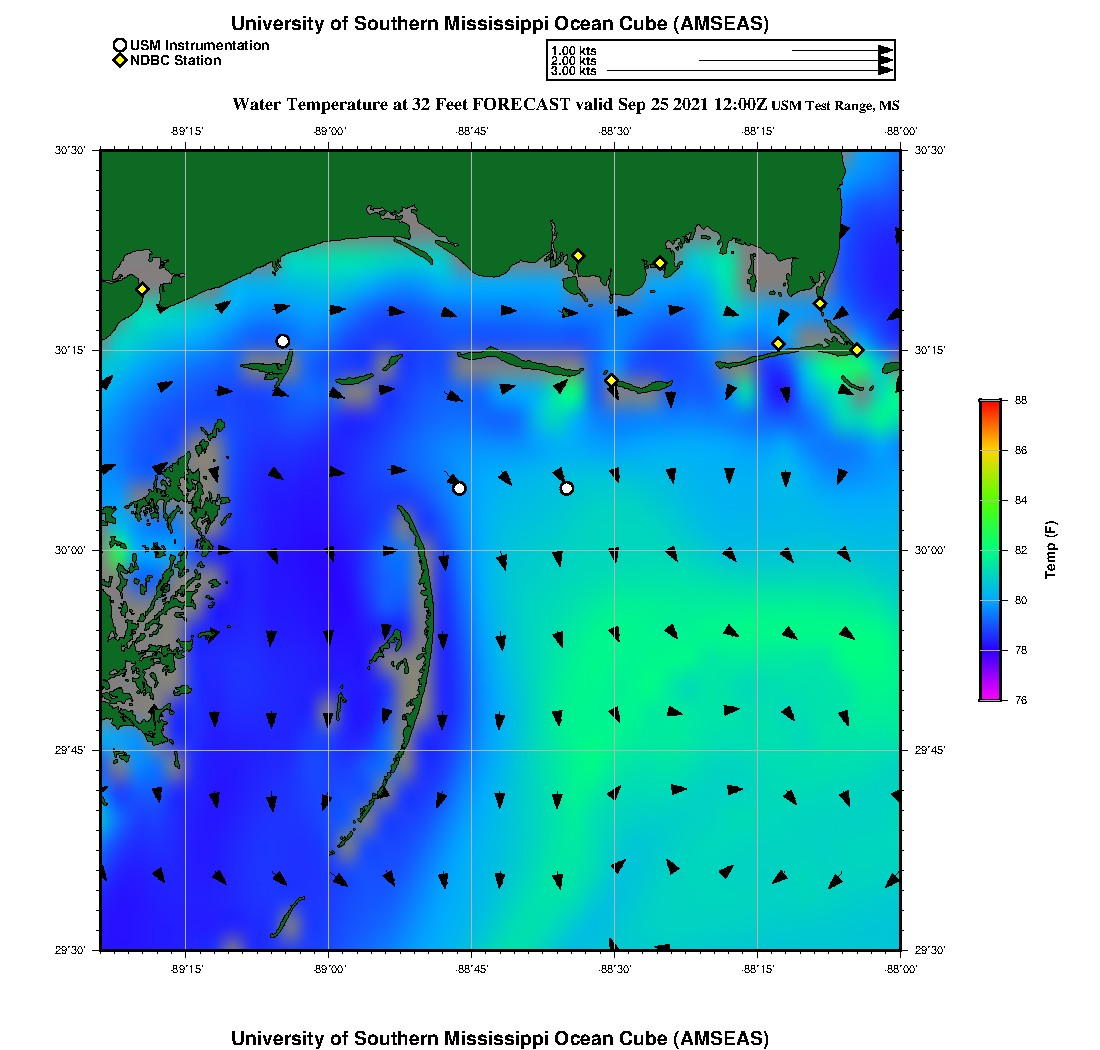
Task: Click the USM Instrumentation circle in the legend
Action: coord(120,45)
